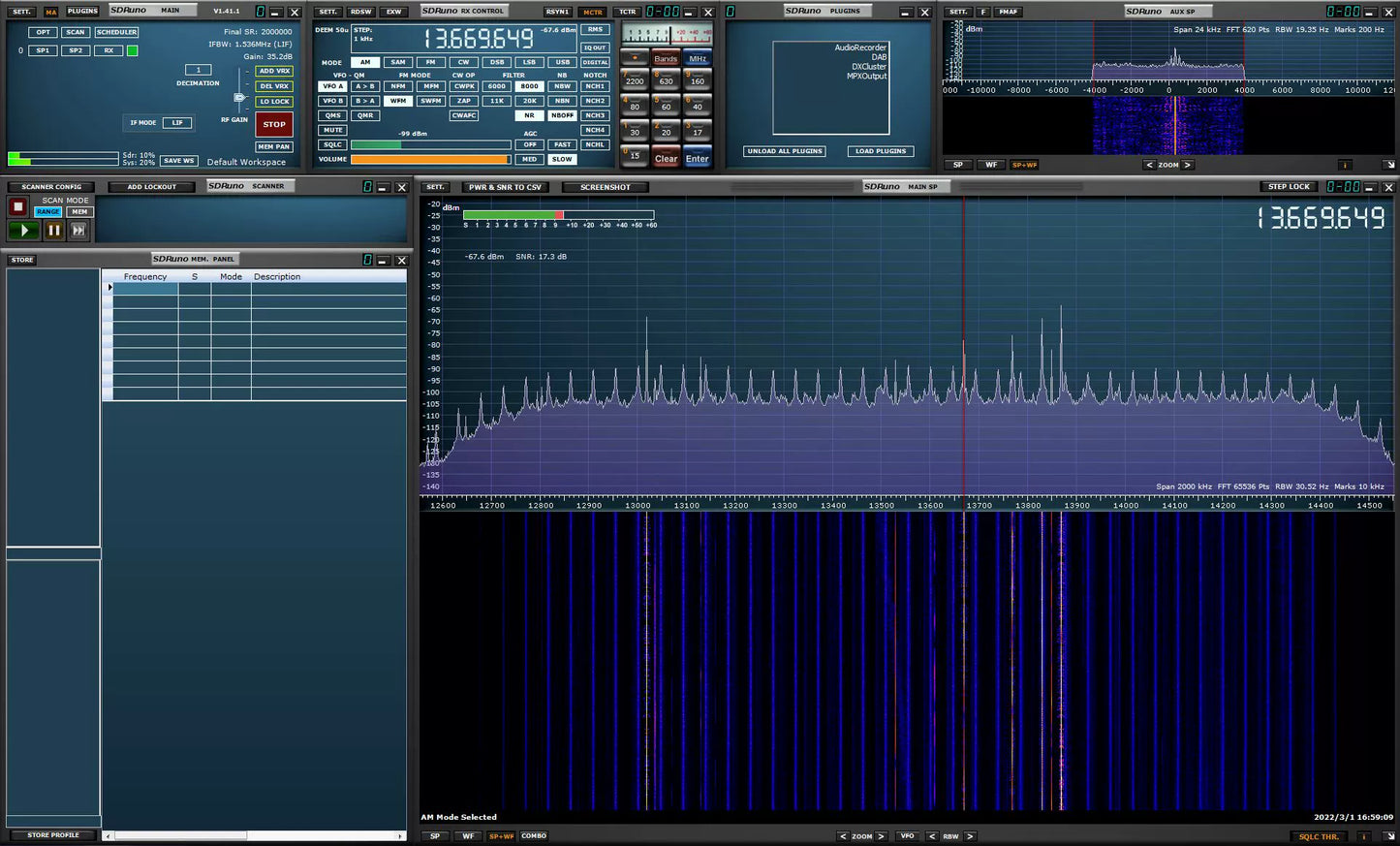Image resolution: width=1400 pixels, height=846 pixels.
Task: Toggle the MUTE button in RX Control
Action: (x=333, y=130)
